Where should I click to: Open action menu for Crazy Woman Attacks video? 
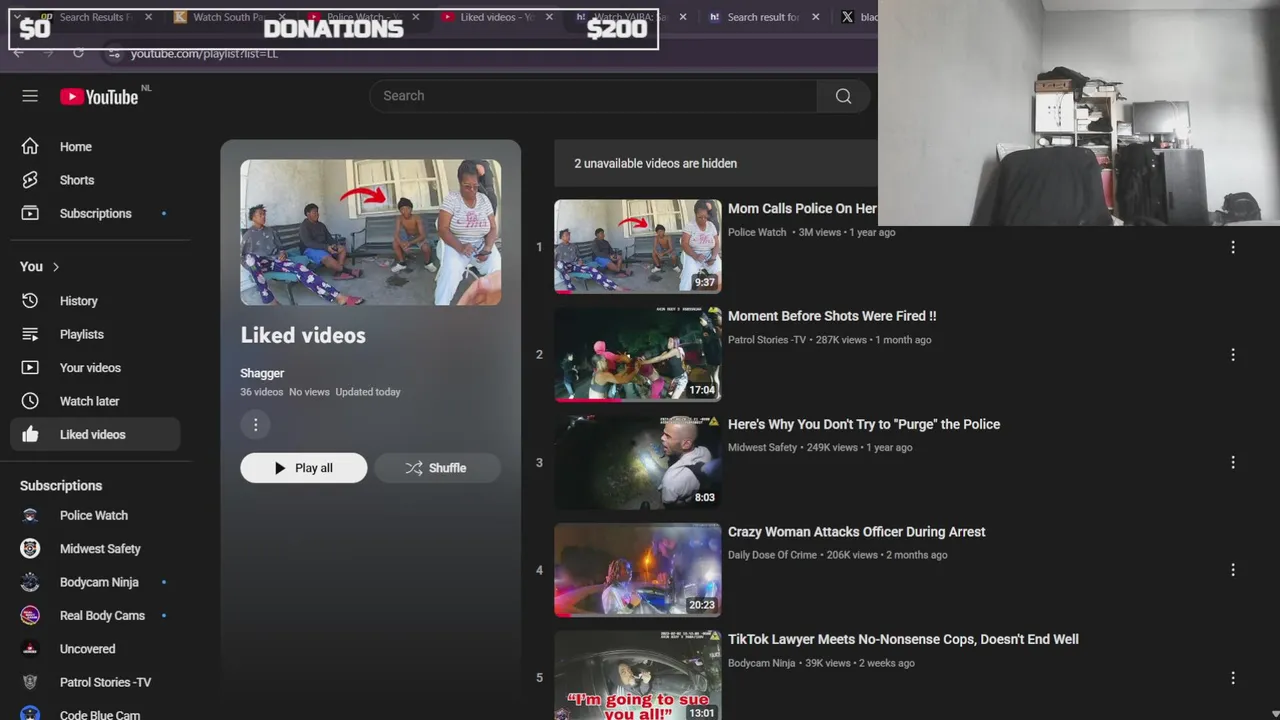click(x=1233, y=570)
